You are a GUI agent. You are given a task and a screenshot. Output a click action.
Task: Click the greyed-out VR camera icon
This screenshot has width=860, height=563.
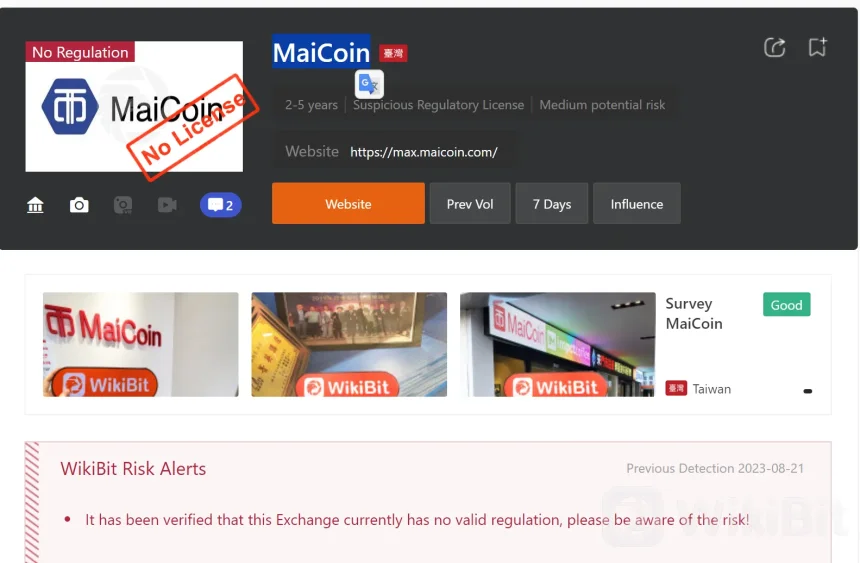[x=123, y=205]
